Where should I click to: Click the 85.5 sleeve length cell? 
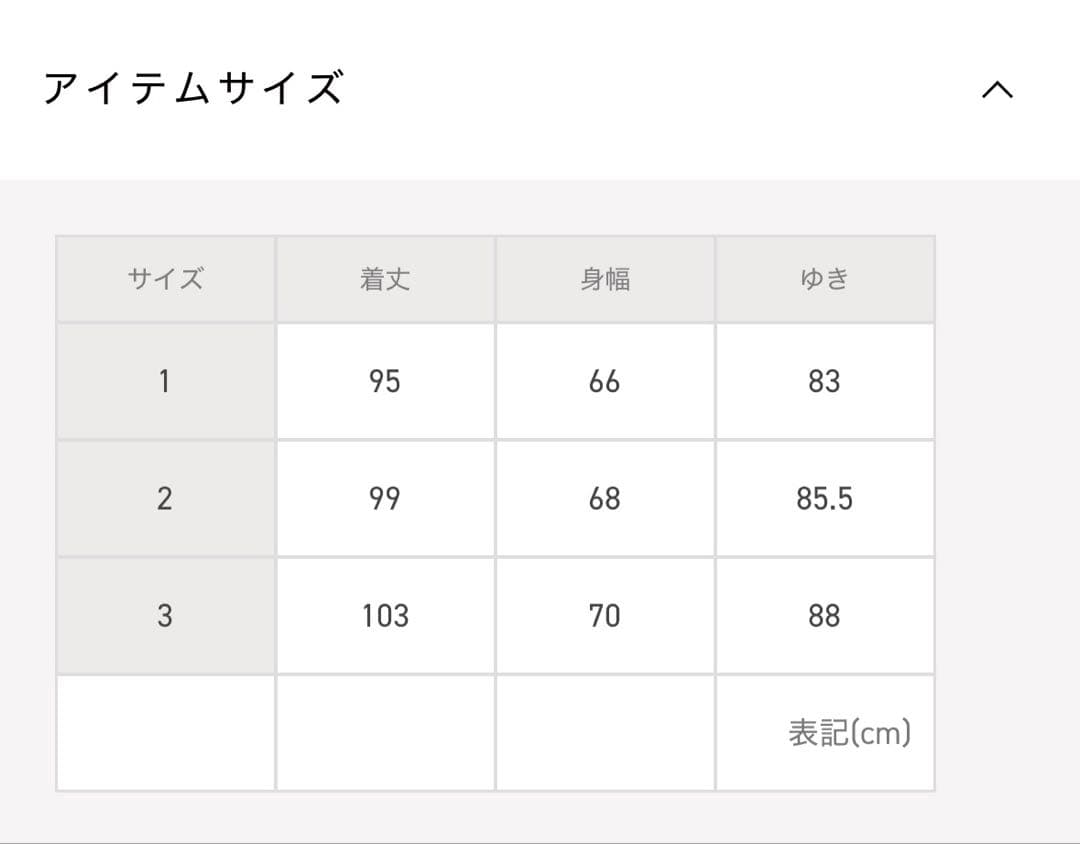coord(825,498)
